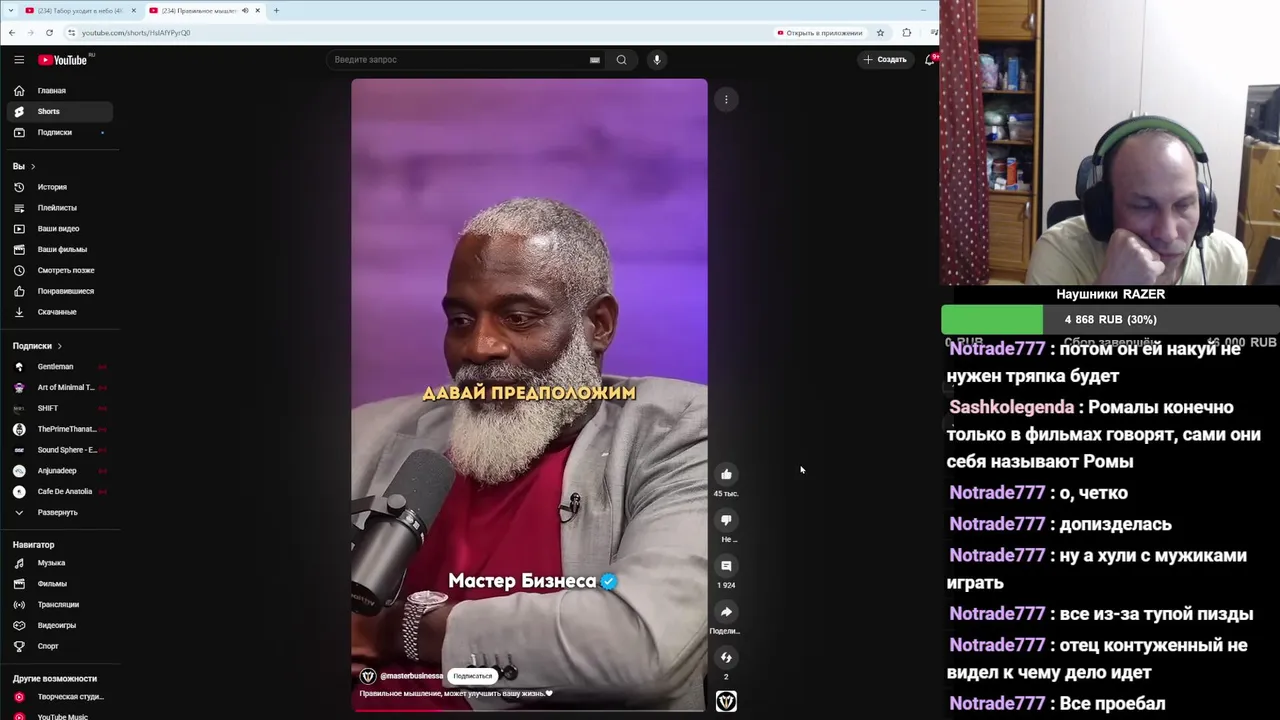Open comments (1 924)
The image size is (1280, 720).
(726, 566)
